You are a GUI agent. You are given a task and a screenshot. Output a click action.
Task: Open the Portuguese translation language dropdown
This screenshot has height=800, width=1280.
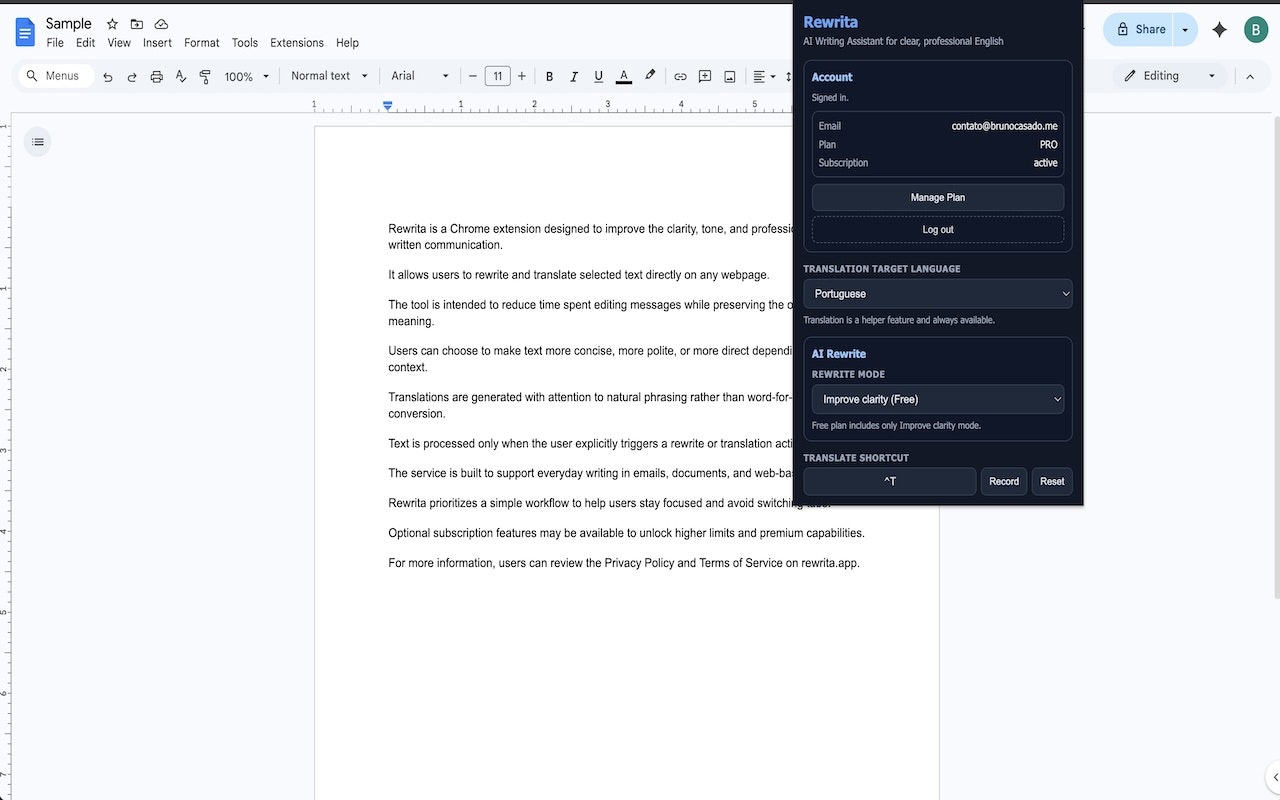(937, 293)
